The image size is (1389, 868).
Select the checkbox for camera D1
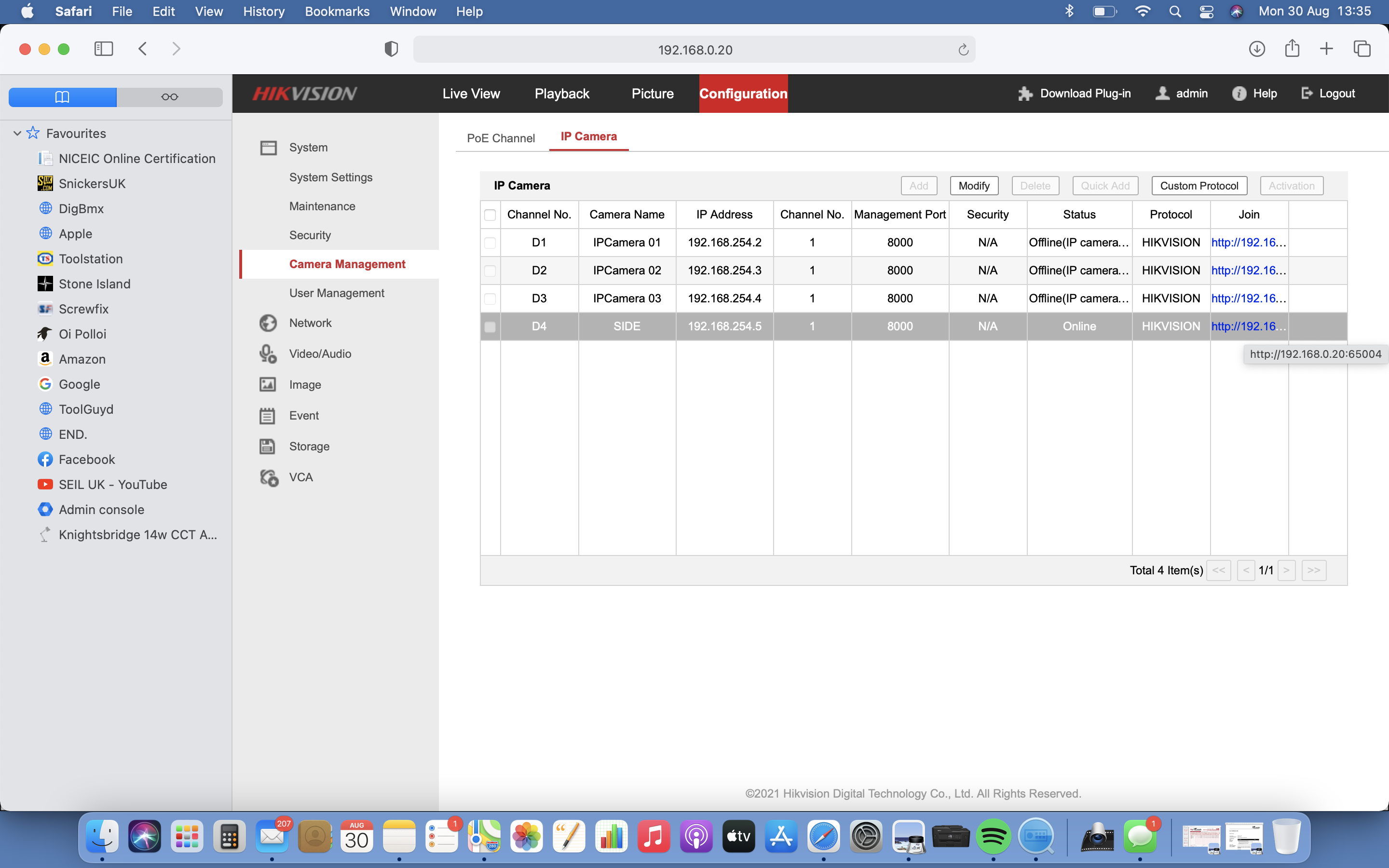point(490,242)
